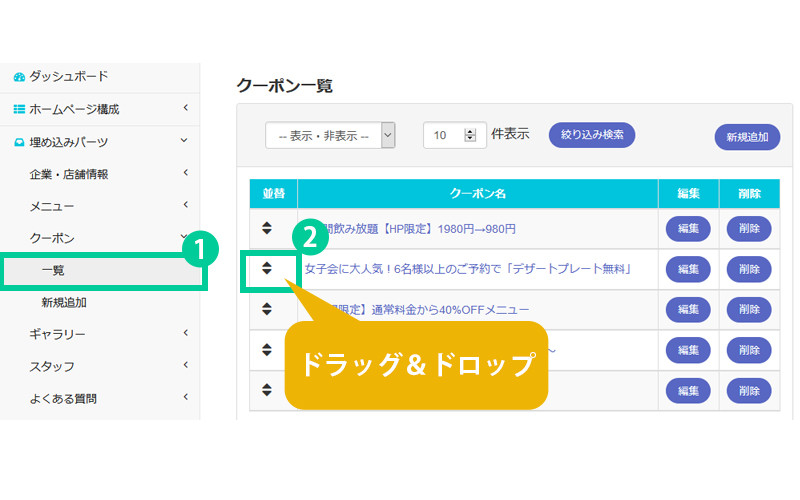Click the items-per-page number stepper
Viewport: 800px width, 500px height.
pos(471,135)
